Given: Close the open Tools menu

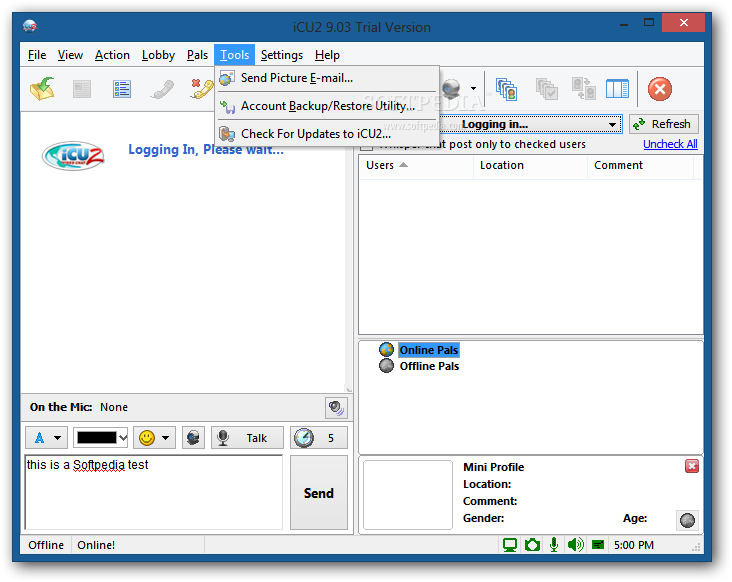Looking at the screenshot, I should pos(234,55).
